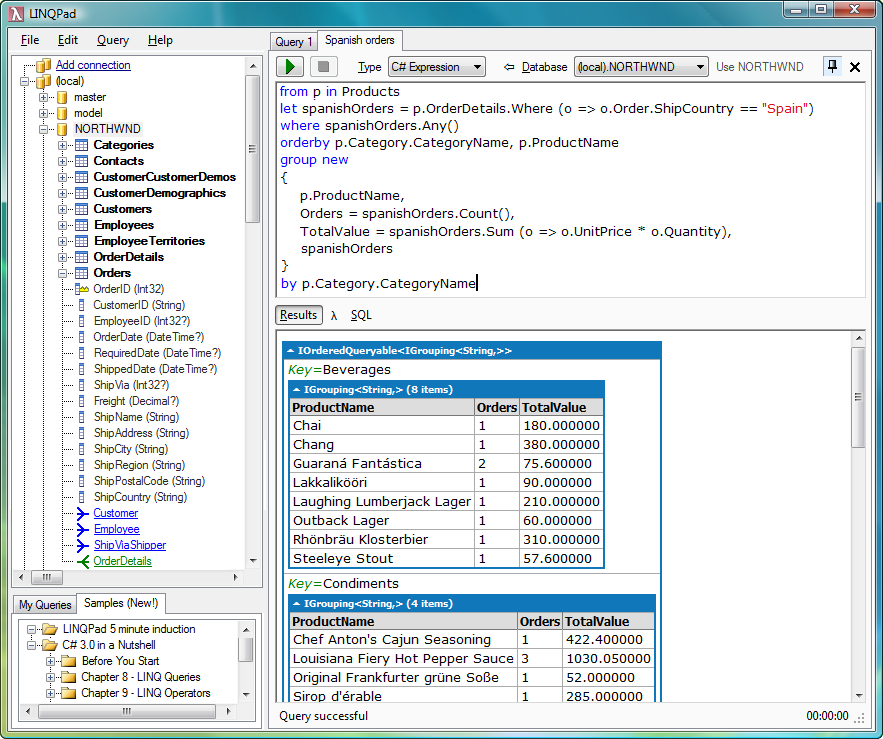This screenshot has height=739, width=883.
Task: Click the NORTHWND database icon in tree
Action: tap(62, 129)
